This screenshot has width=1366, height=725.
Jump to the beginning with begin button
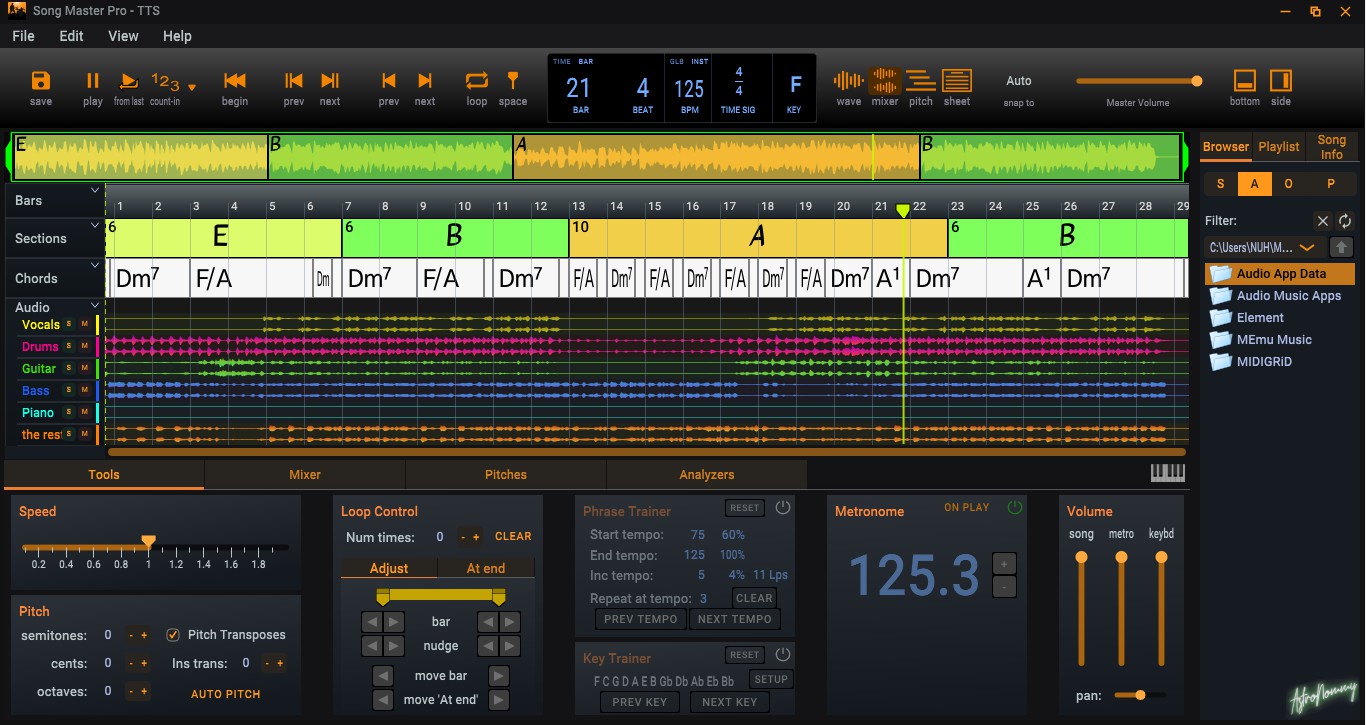point(235,81)
